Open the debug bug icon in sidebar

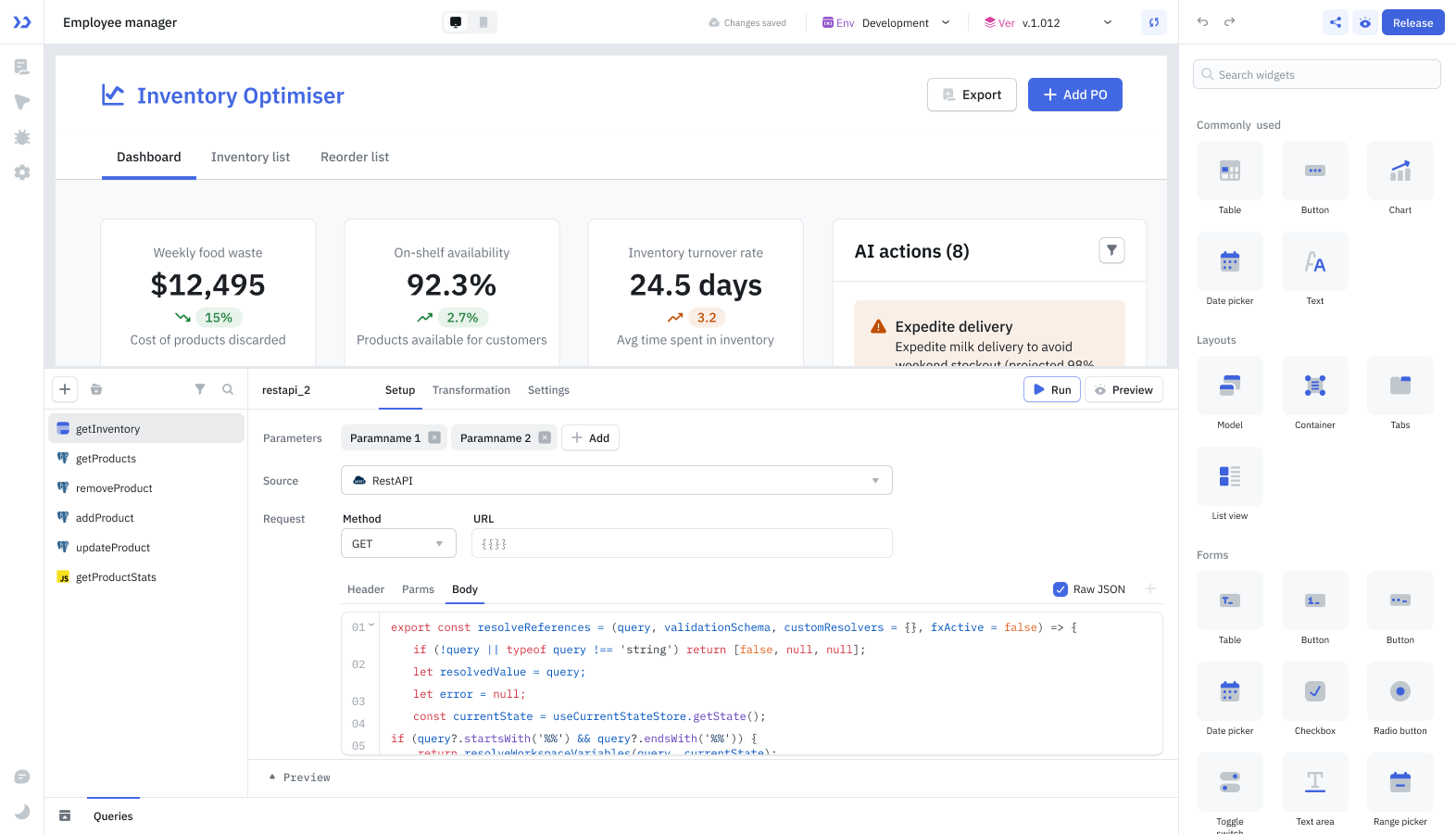pyautogui.click(x=22, y=137)
